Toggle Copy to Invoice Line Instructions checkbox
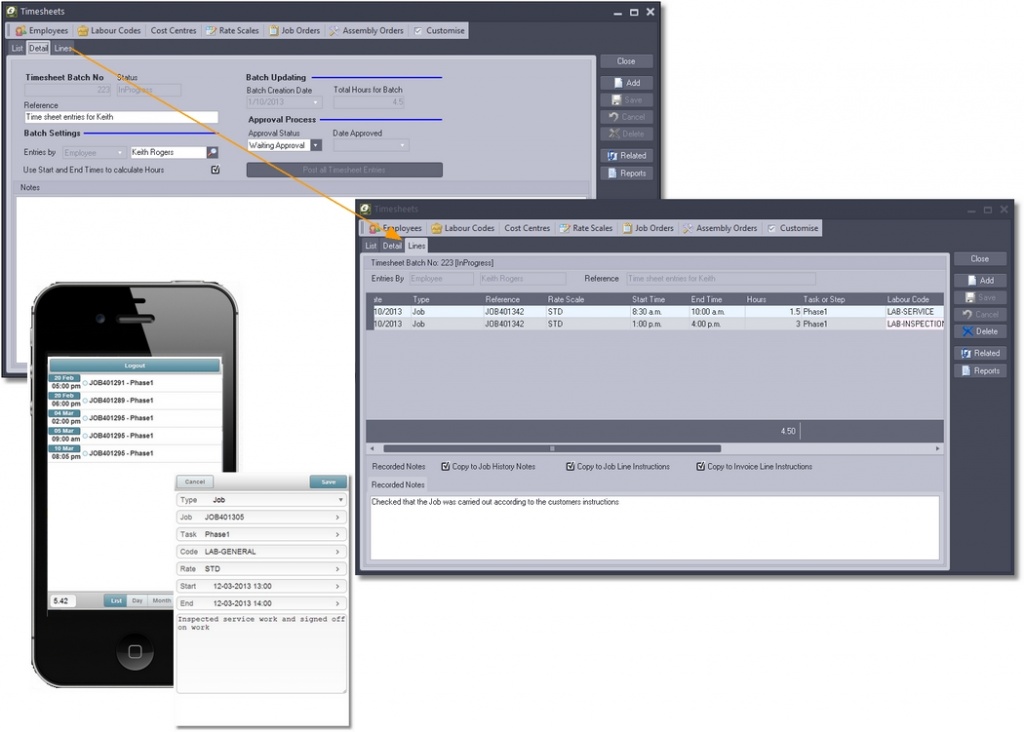1024x732 pixels. tap(700, 467)
